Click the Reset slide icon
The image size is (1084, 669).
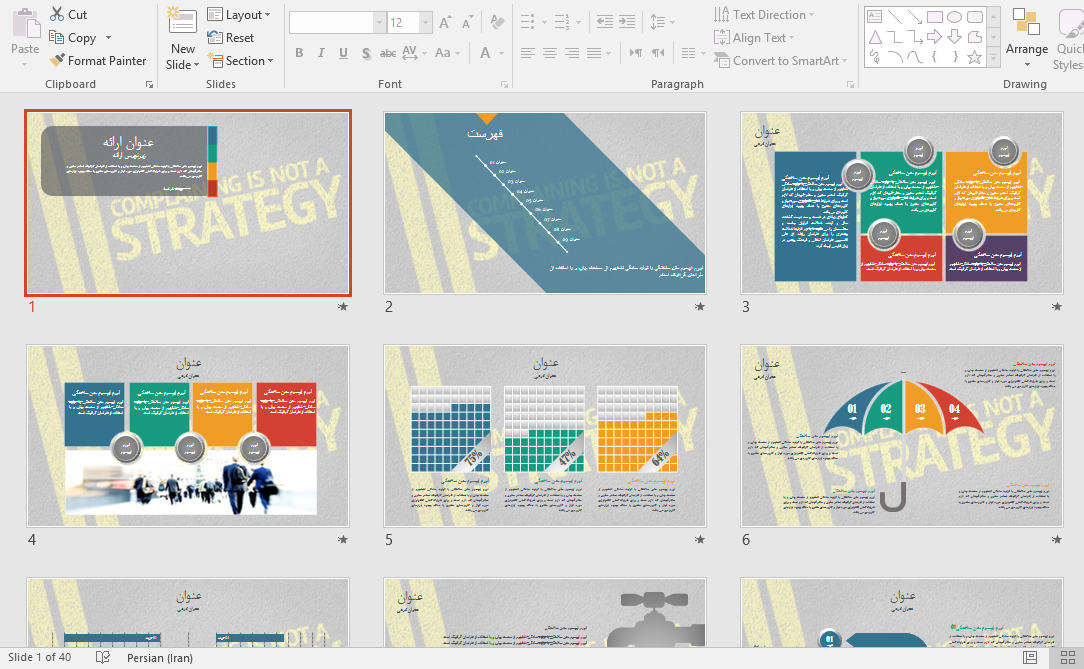click(x=230, y=38)
